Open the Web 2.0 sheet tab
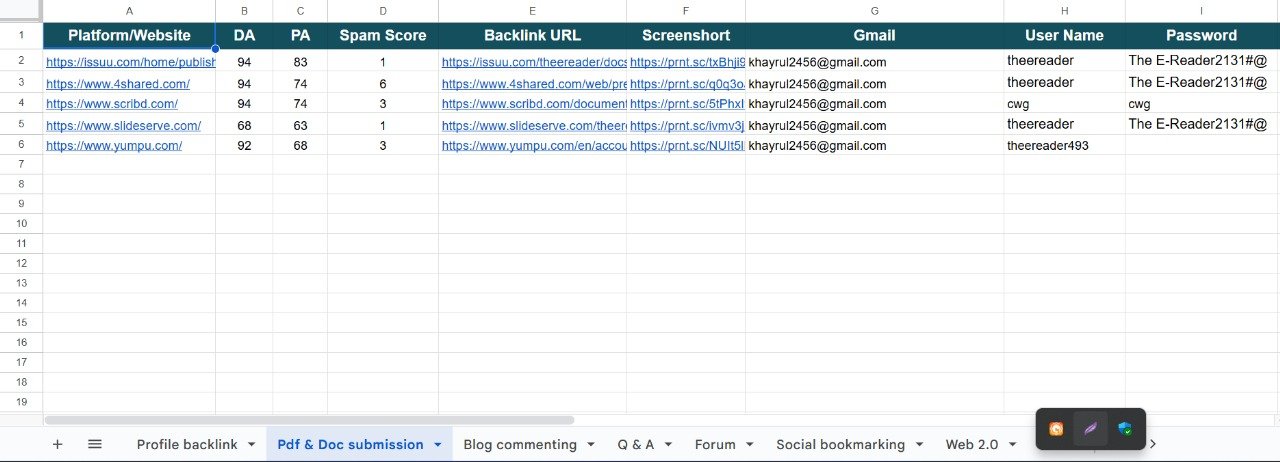Image resolution: width=1280 pixels, height=462 pixels. (972, 444)
